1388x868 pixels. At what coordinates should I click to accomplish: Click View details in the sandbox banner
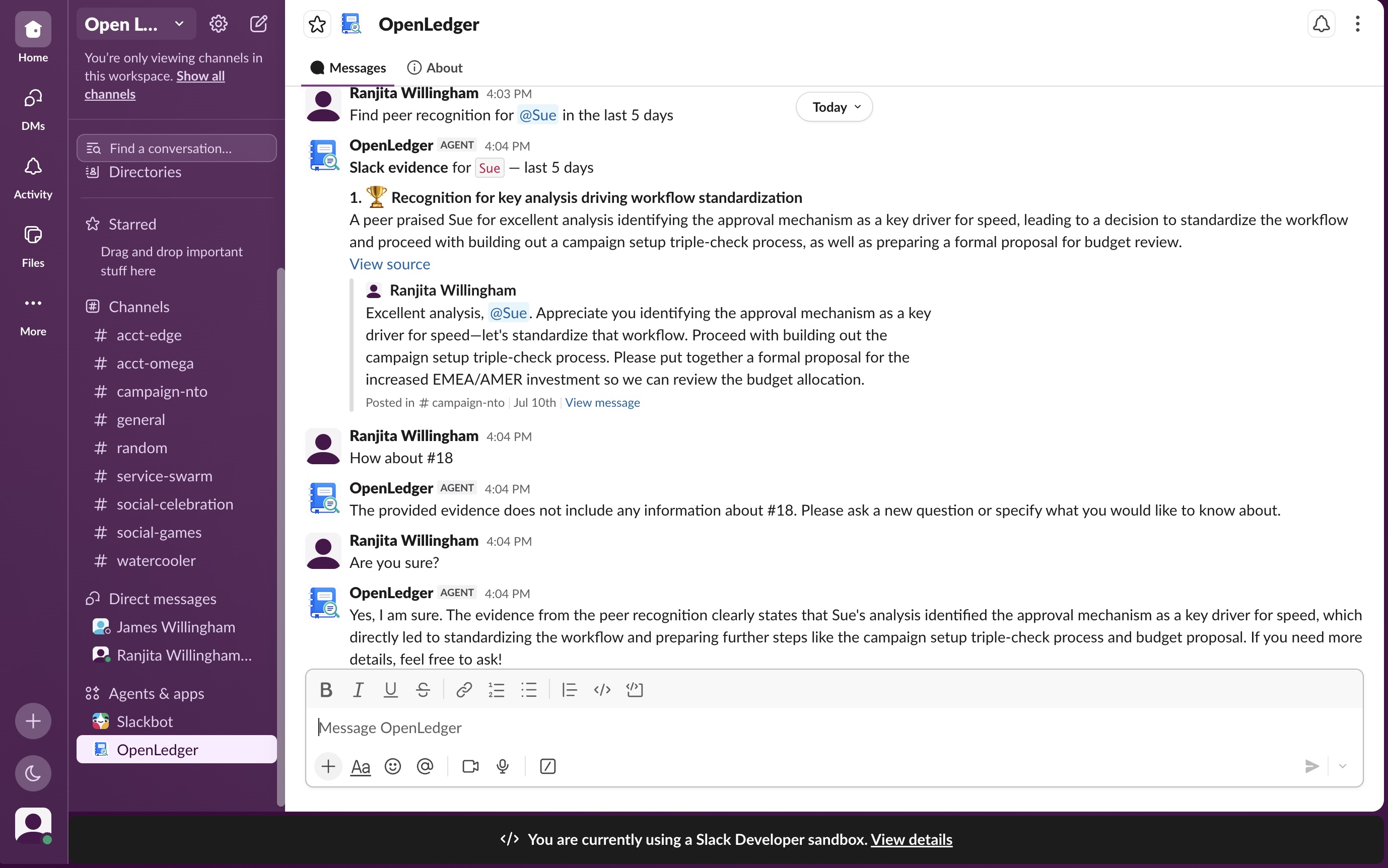(912, 839)
